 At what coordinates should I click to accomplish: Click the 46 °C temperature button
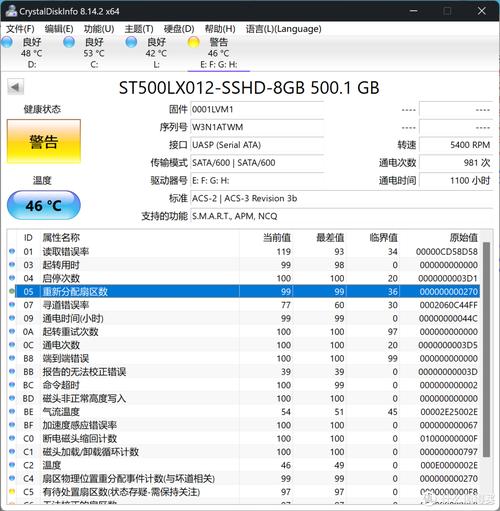click(44, 205)
